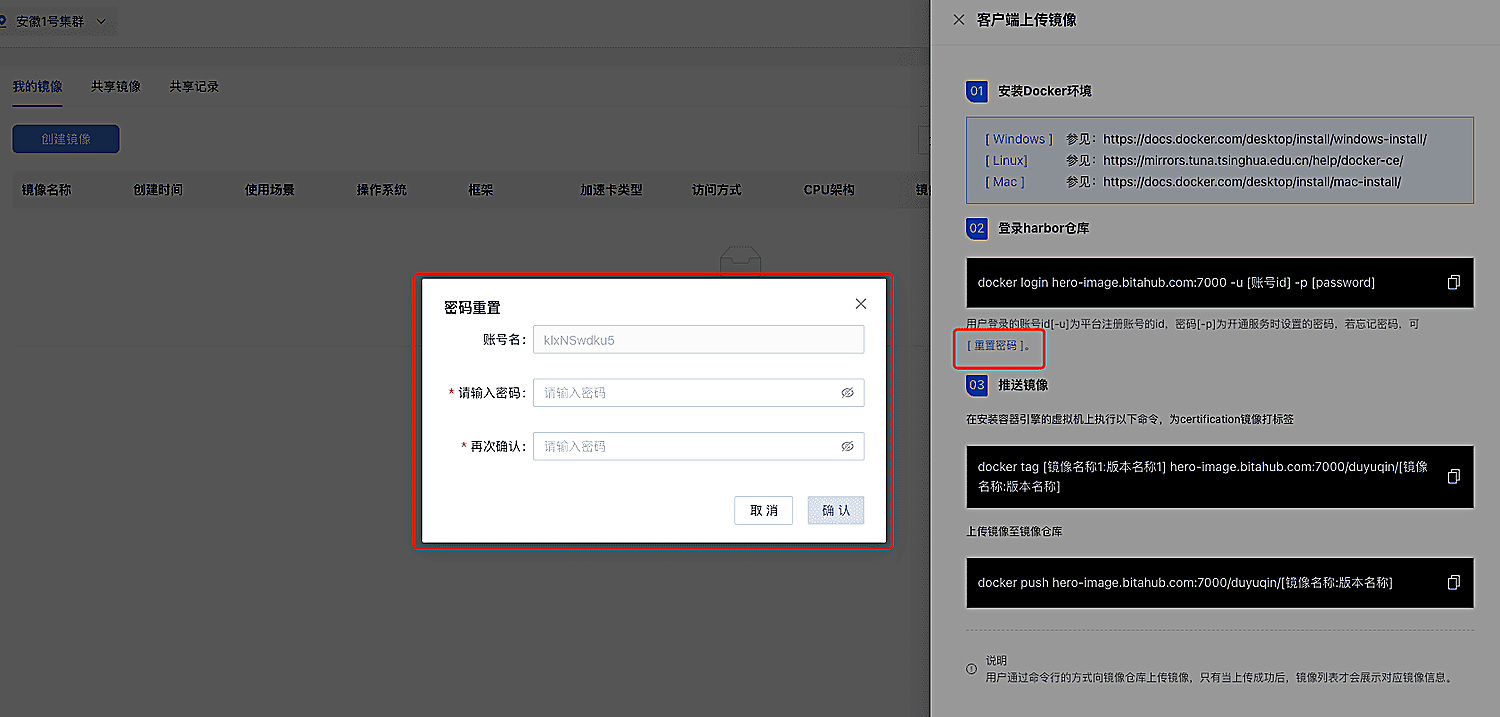
Task: Click the 登录harbor仓库 step heading
Action: pos(1043,228)
